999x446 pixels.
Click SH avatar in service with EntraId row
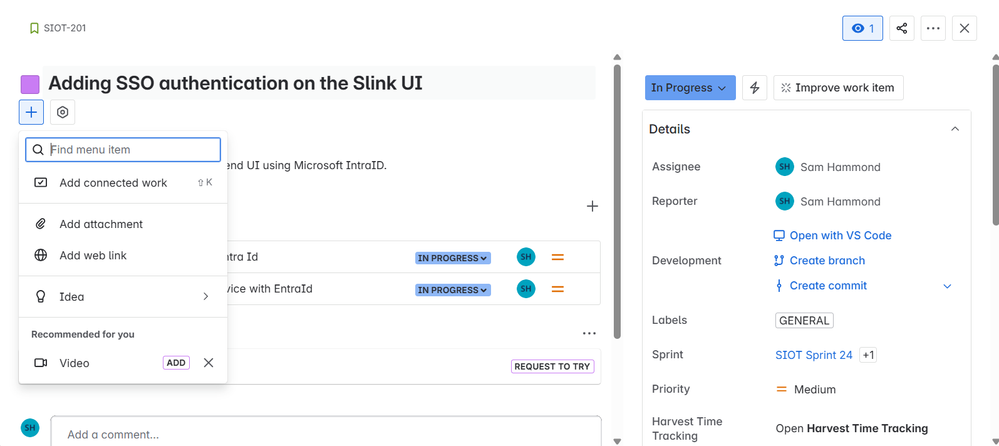(x=526, y=289)
